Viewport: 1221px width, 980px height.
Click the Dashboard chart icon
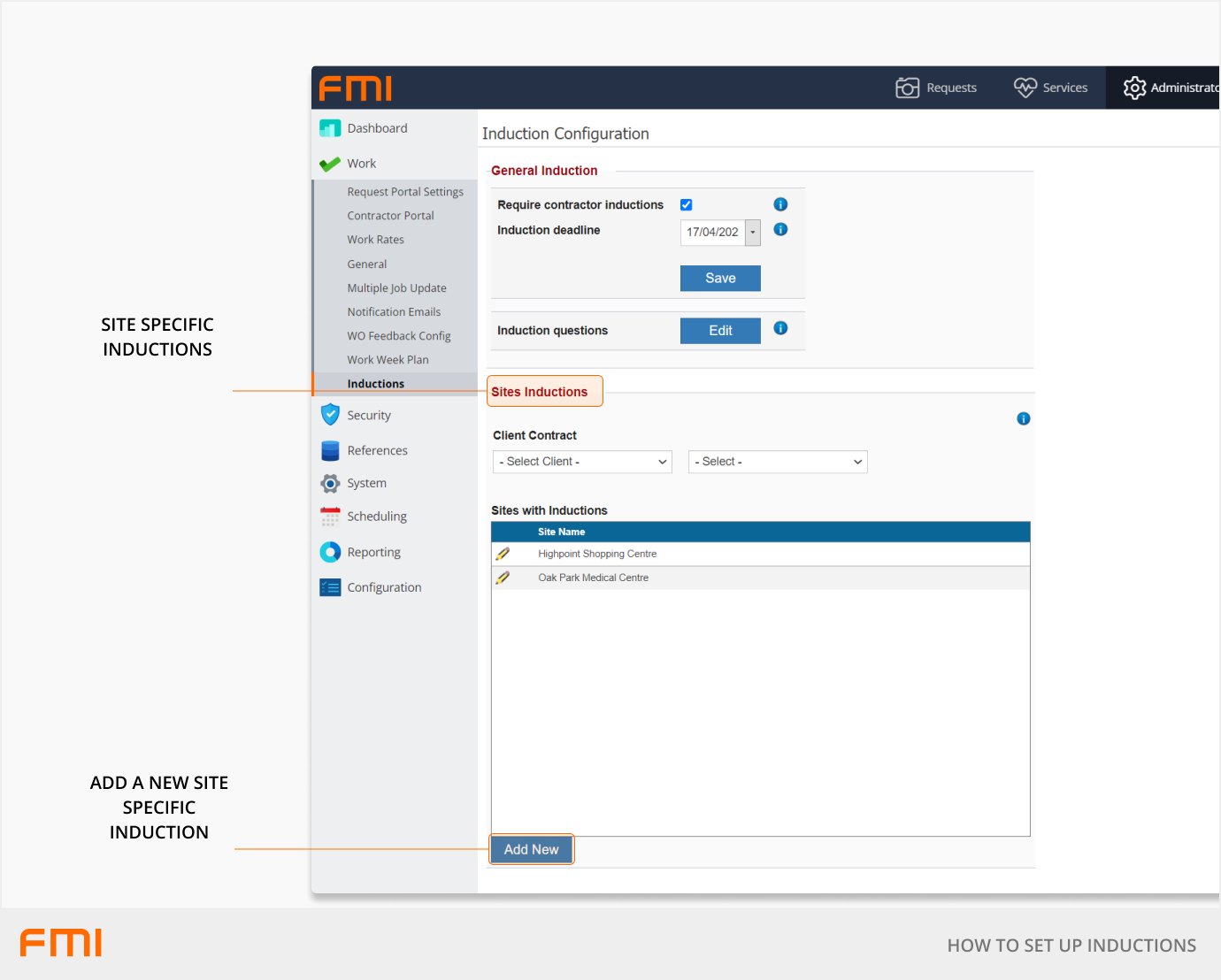pos(330,128)
